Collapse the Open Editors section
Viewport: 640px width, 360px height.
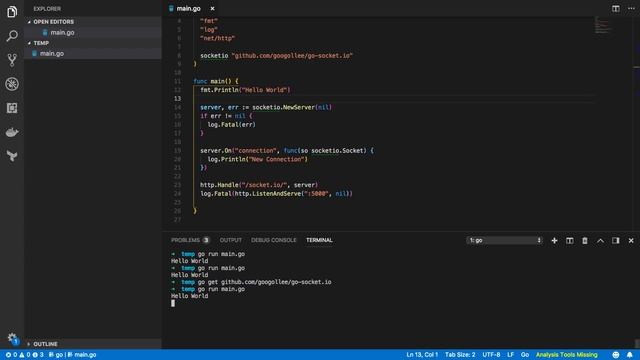pos(93,22)
